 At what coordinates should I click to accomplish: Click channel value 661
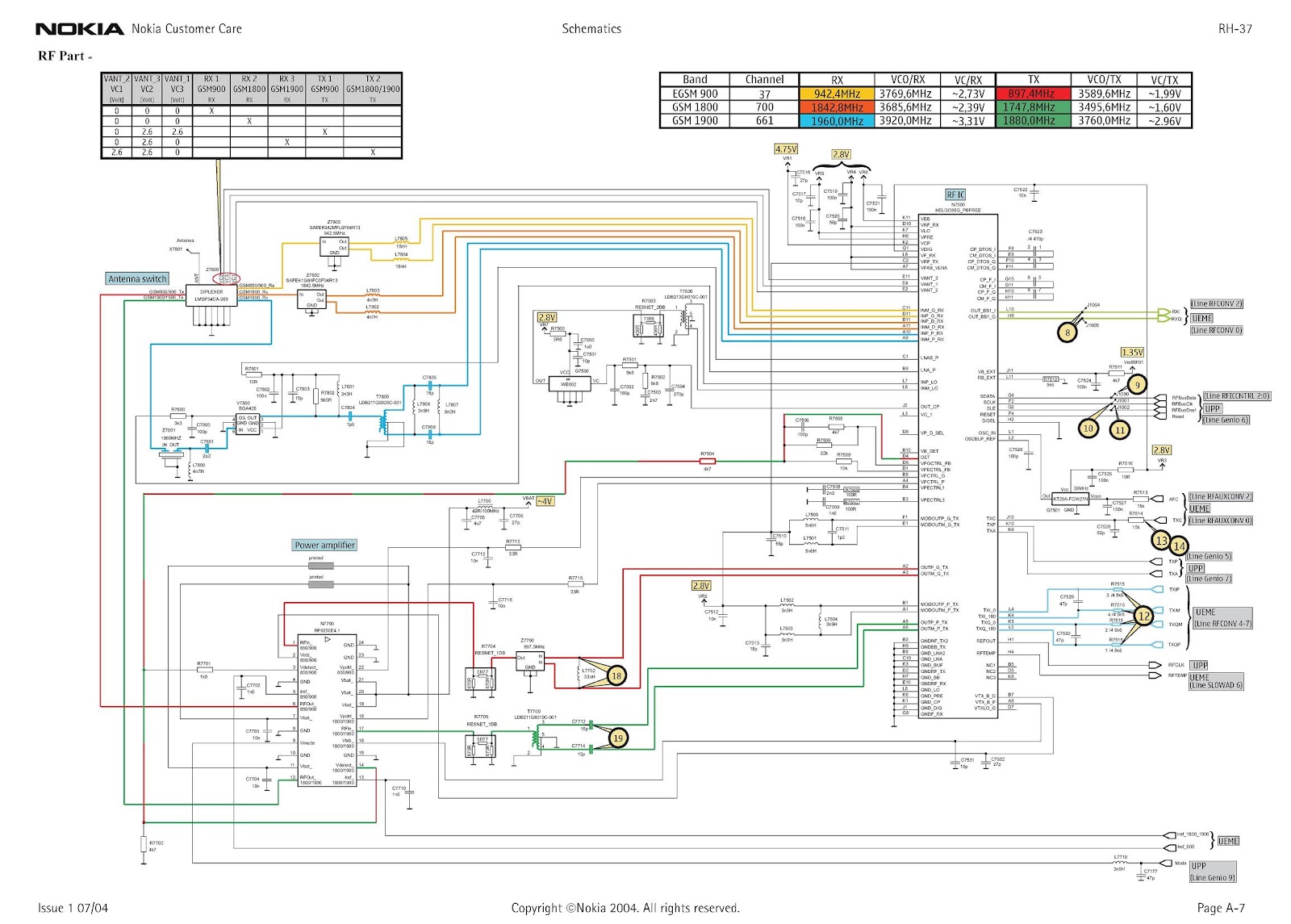(x=764, y=121)
